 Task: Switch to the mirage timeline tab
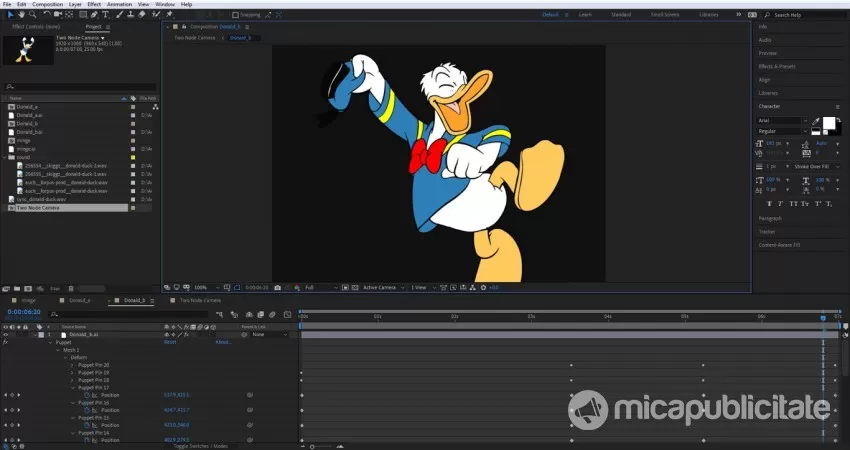pyautogui.click(x=28, y=300)
